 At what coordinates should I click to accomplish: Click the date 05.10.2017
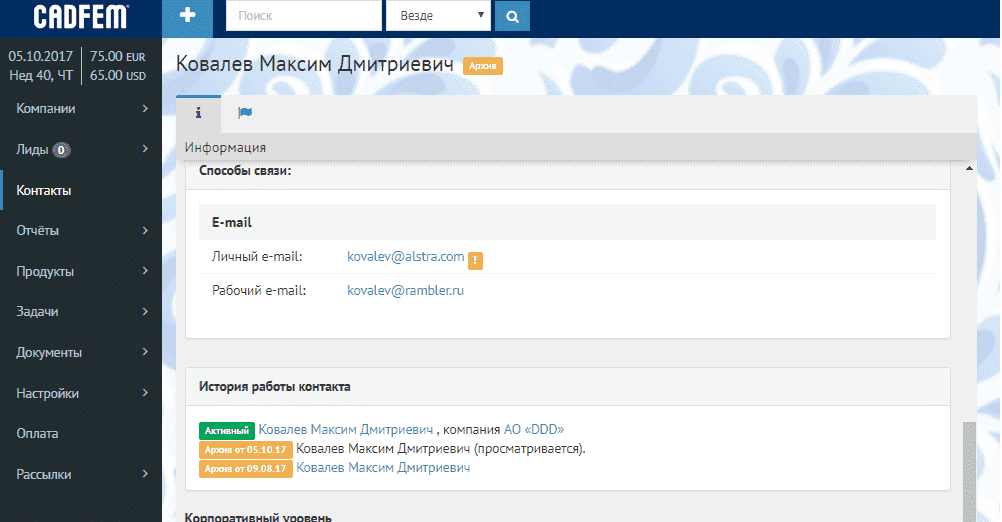[x=41, y=56]
